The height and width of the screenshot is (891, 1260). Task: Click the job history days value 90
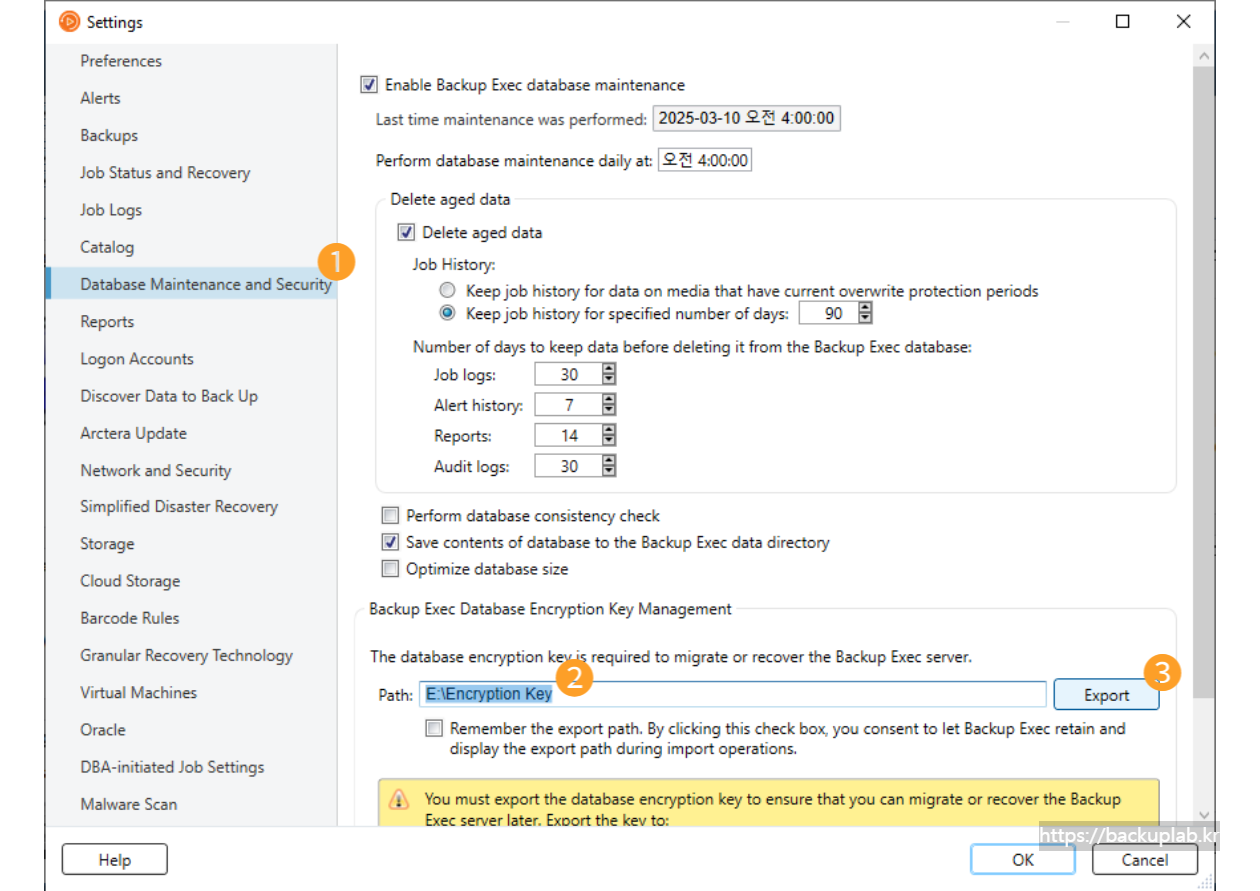828,314
